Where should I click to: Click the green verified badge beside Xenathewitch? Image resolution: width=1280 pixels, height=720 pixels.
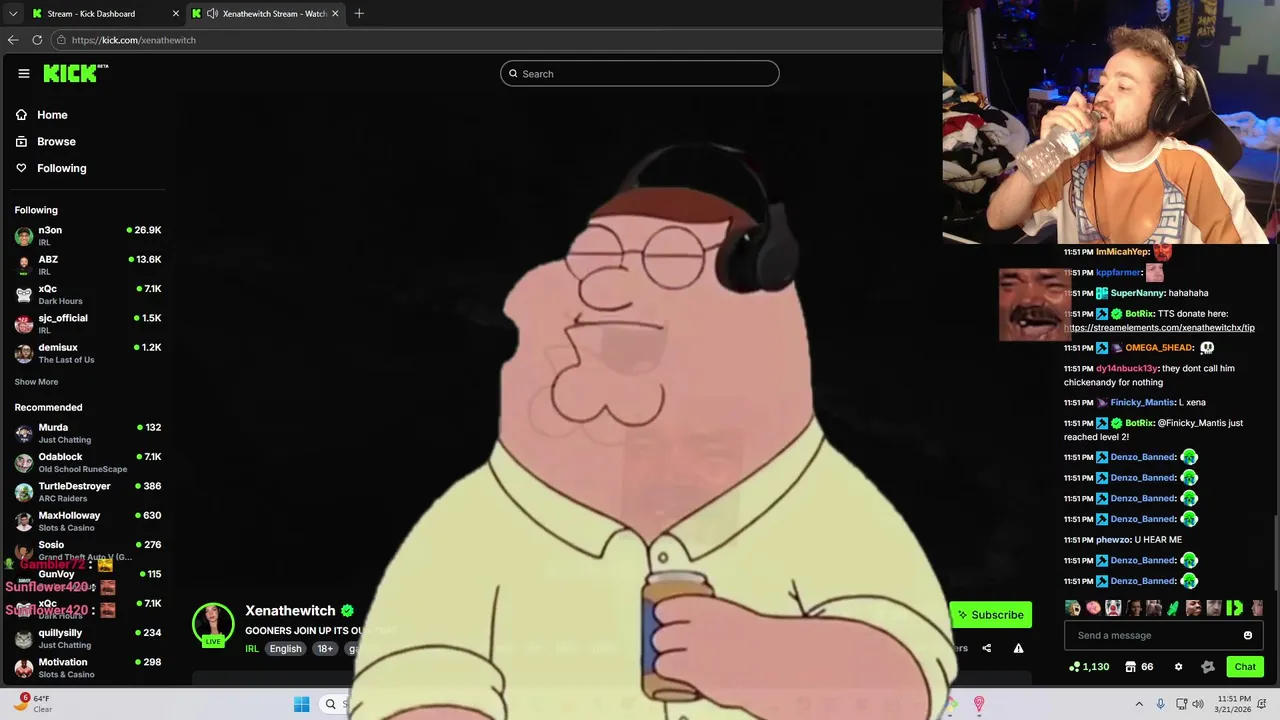(x=347, y=611)
